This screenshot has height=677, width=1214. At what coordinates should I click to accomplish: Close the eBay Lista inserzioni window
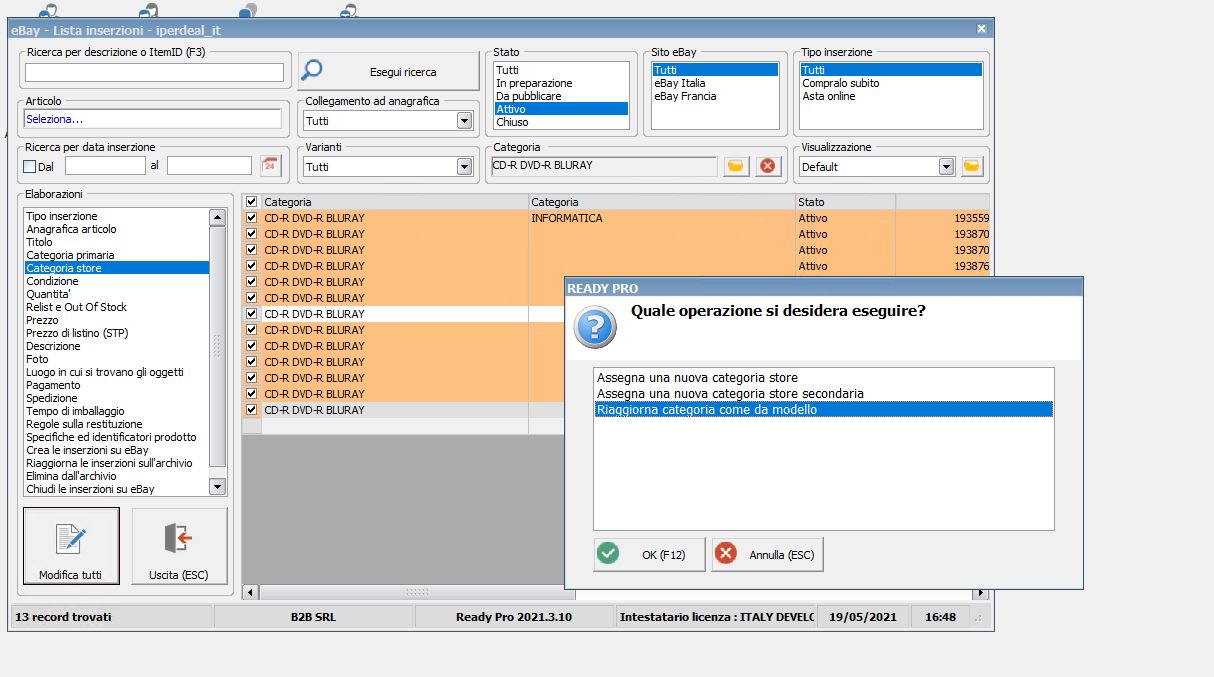[981, 29]
